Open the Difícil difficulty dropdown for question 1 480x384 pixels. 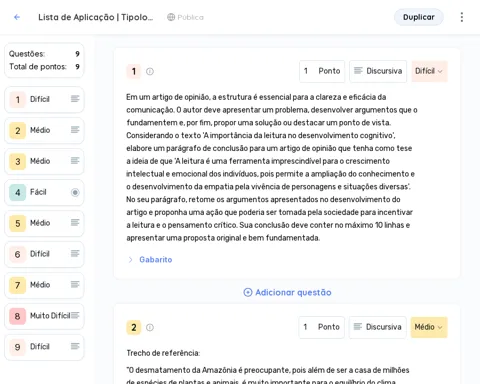coord(429,71)
